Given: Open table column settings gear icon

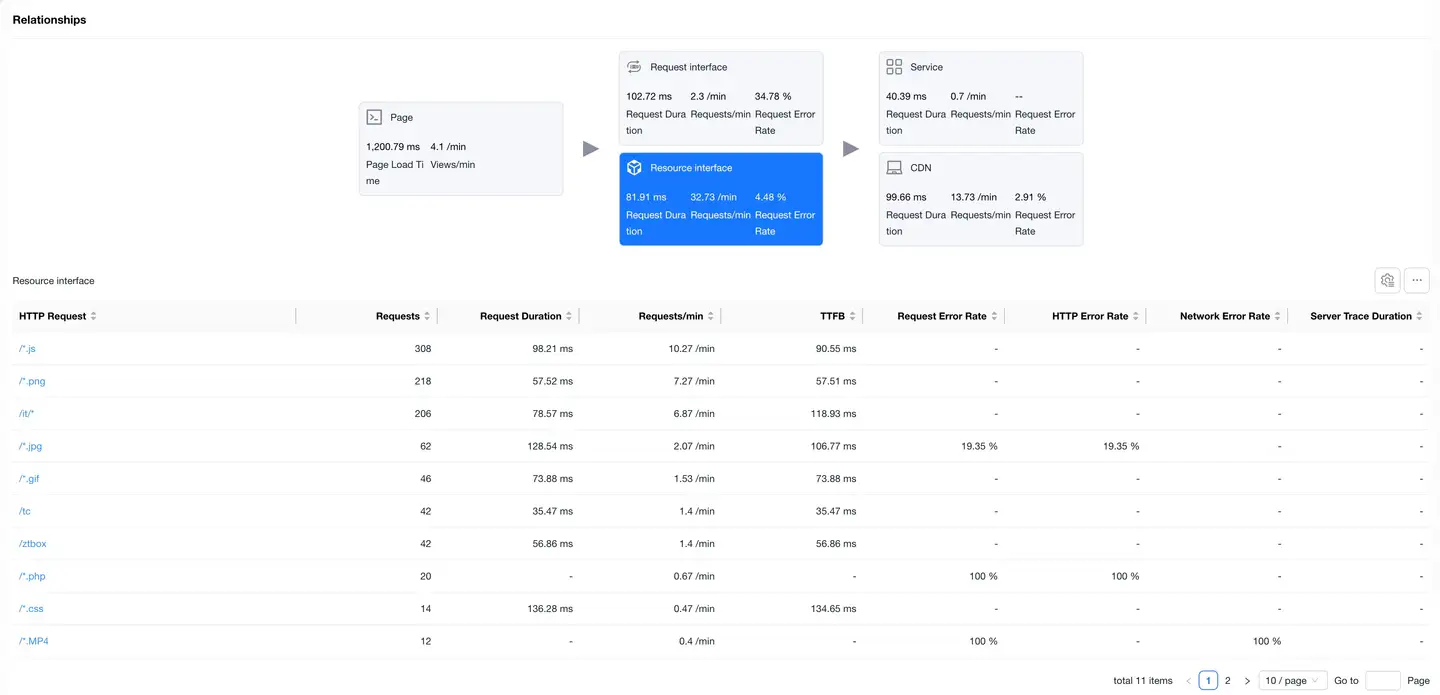Looking at the screenshot, I should click(1387, 281).
